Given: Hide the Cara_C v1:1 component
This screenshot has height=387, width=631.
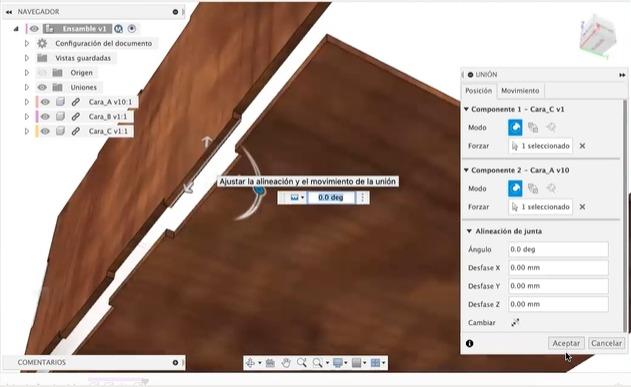Looking at the screenshot, I should point(45,131).
